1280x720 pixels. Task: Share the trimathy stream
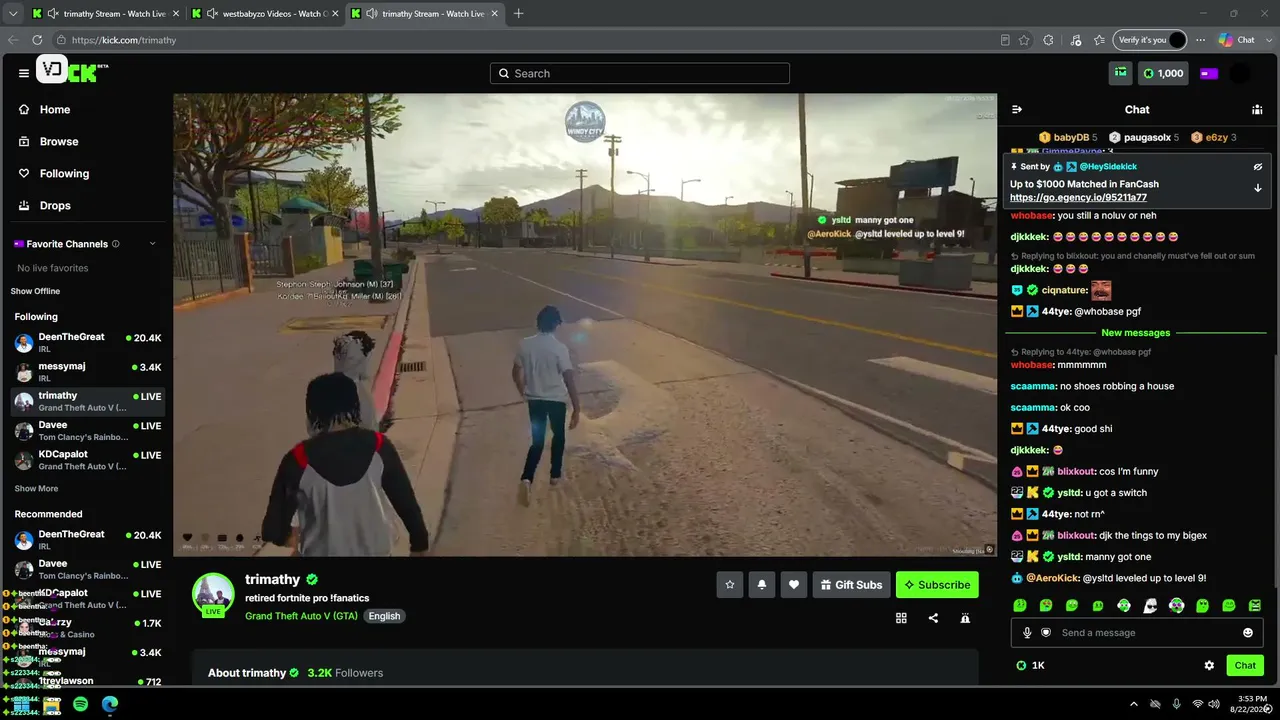(933, 618)
